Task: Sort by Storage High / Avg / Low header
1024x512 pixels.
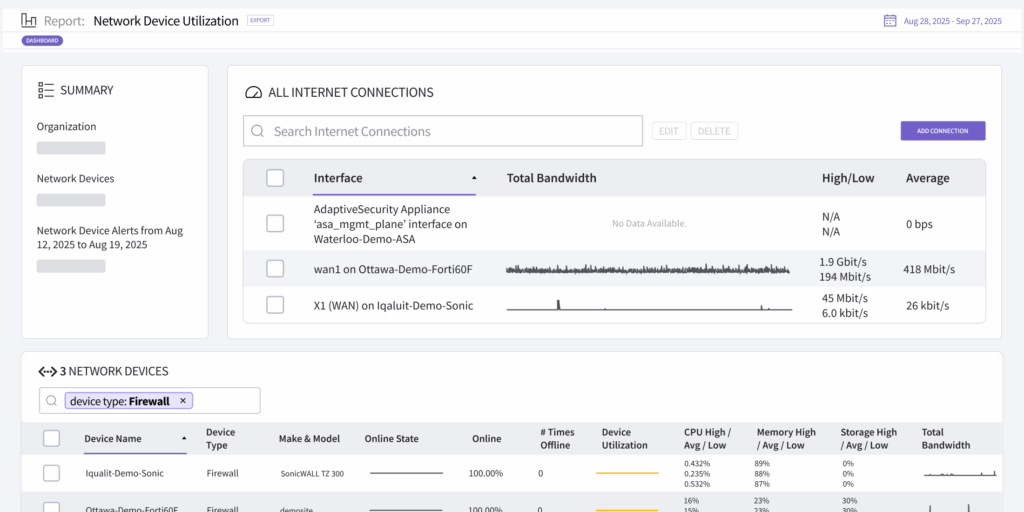Action: click(869, 438)
